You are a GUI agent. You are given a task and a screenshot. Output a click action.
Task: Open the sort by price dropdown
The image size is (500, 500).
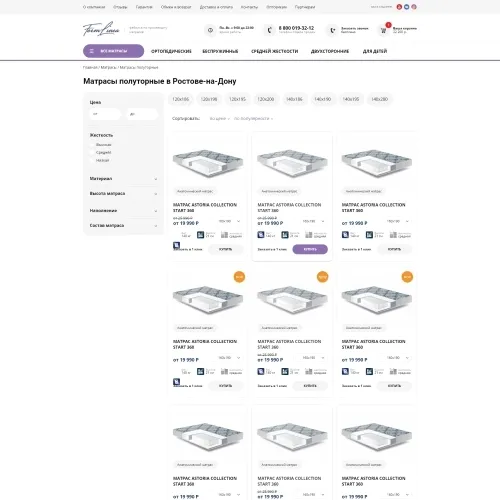pos(220,119)
